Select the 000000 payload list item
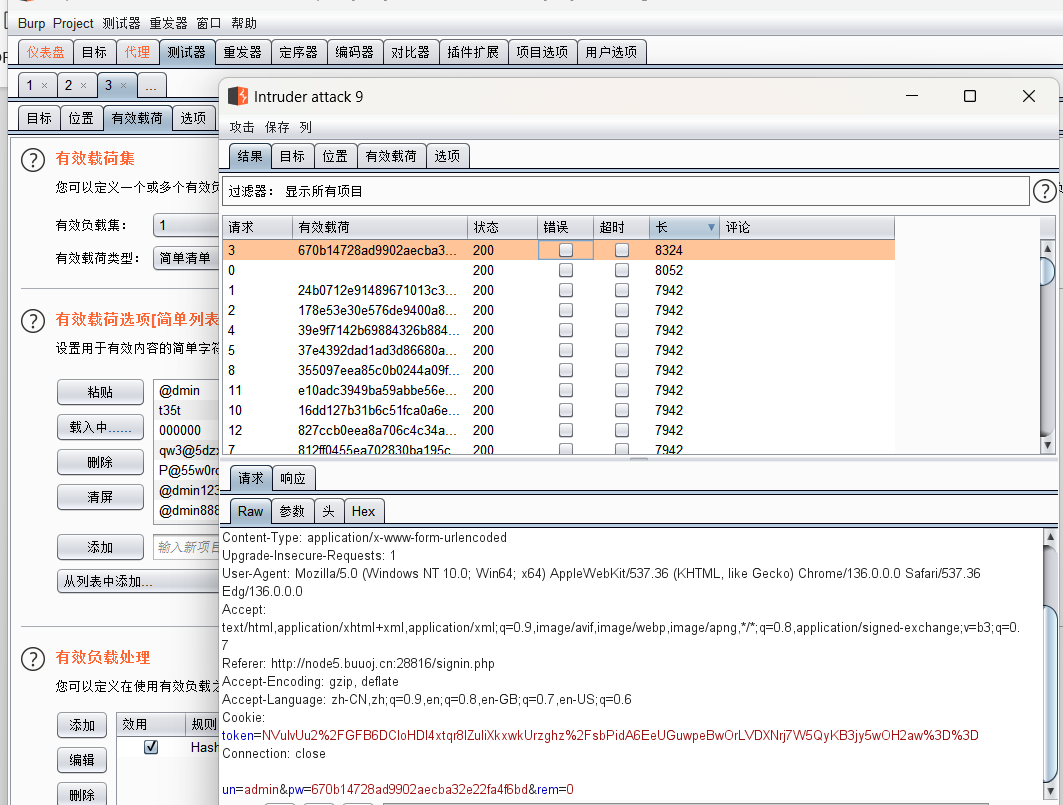 187,431
